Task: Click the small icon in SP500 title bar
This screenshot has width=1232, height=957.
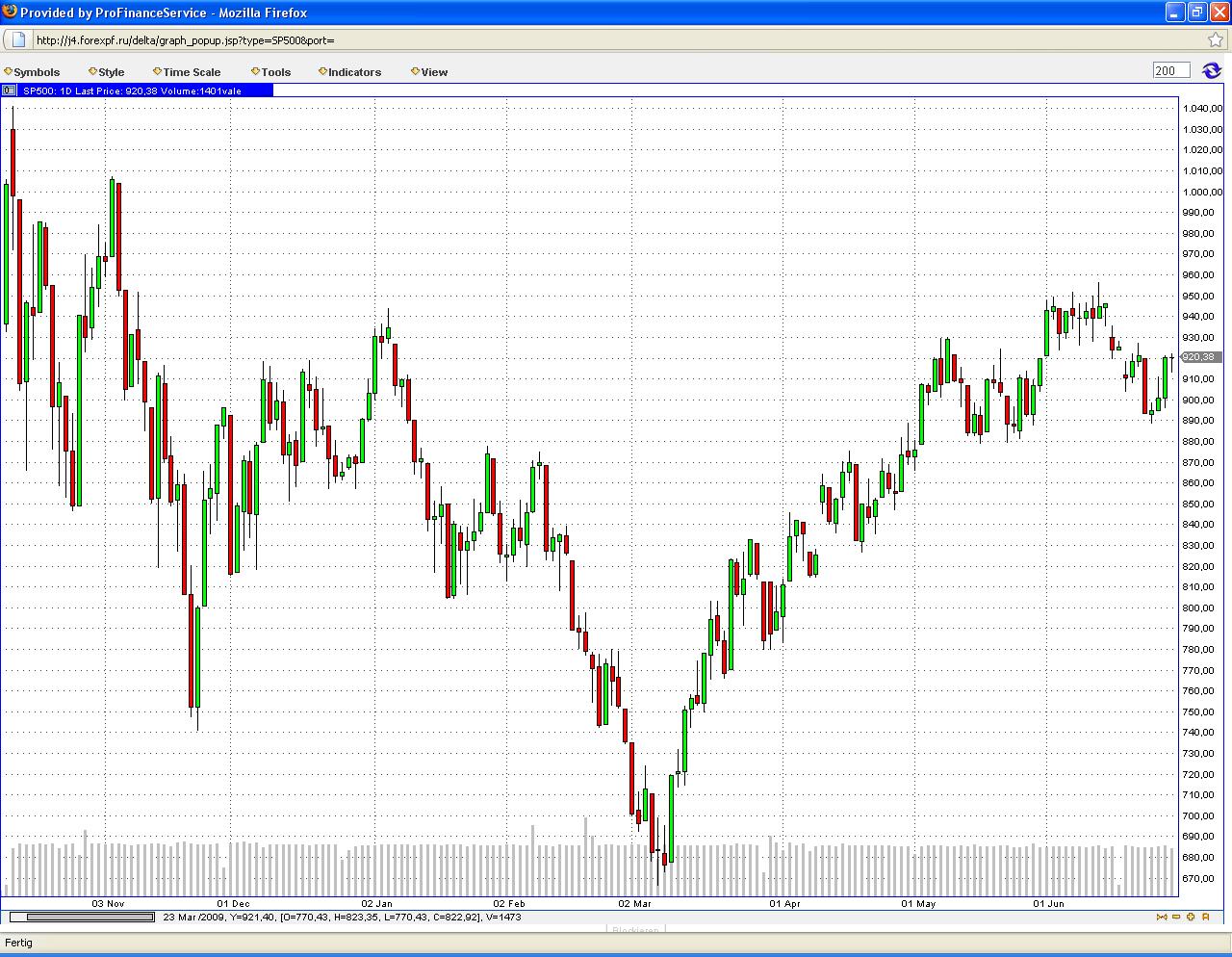Action: click(9, 91)
